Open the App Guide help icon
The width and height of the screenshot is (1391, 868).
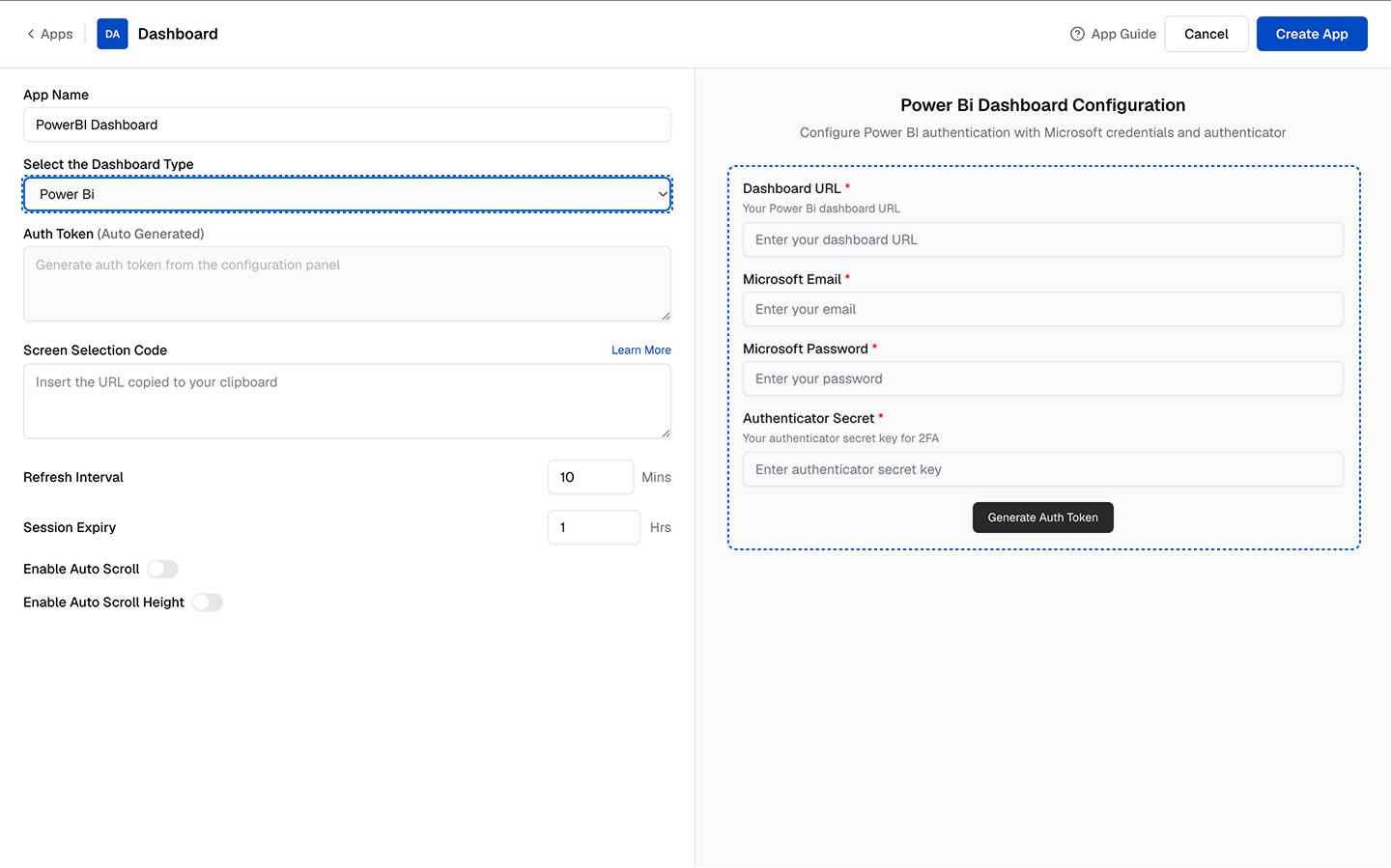pyautogui.click(x=1077, y=34)
